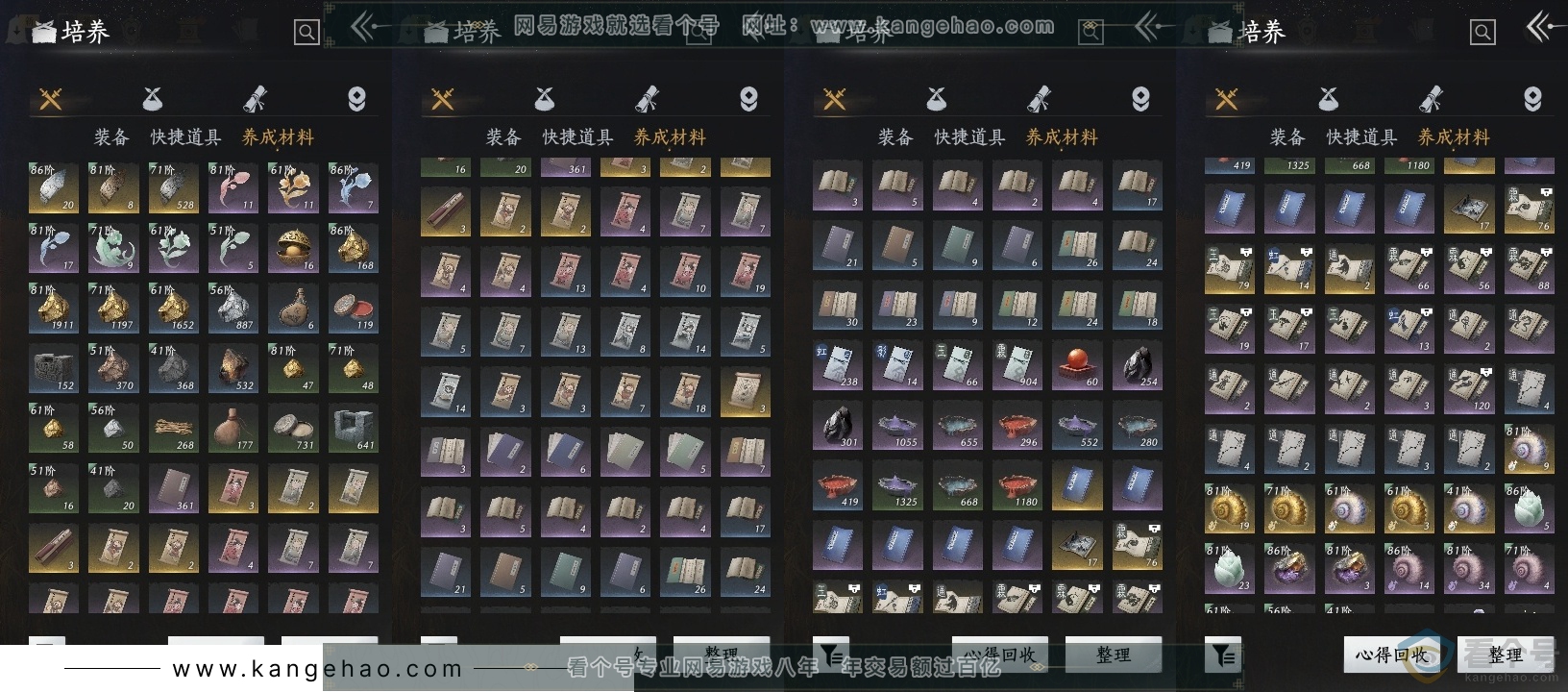Select the scroll category icon in leftmost panel
This screenshot has height=692, width=1568.
(x=255, y=98)
